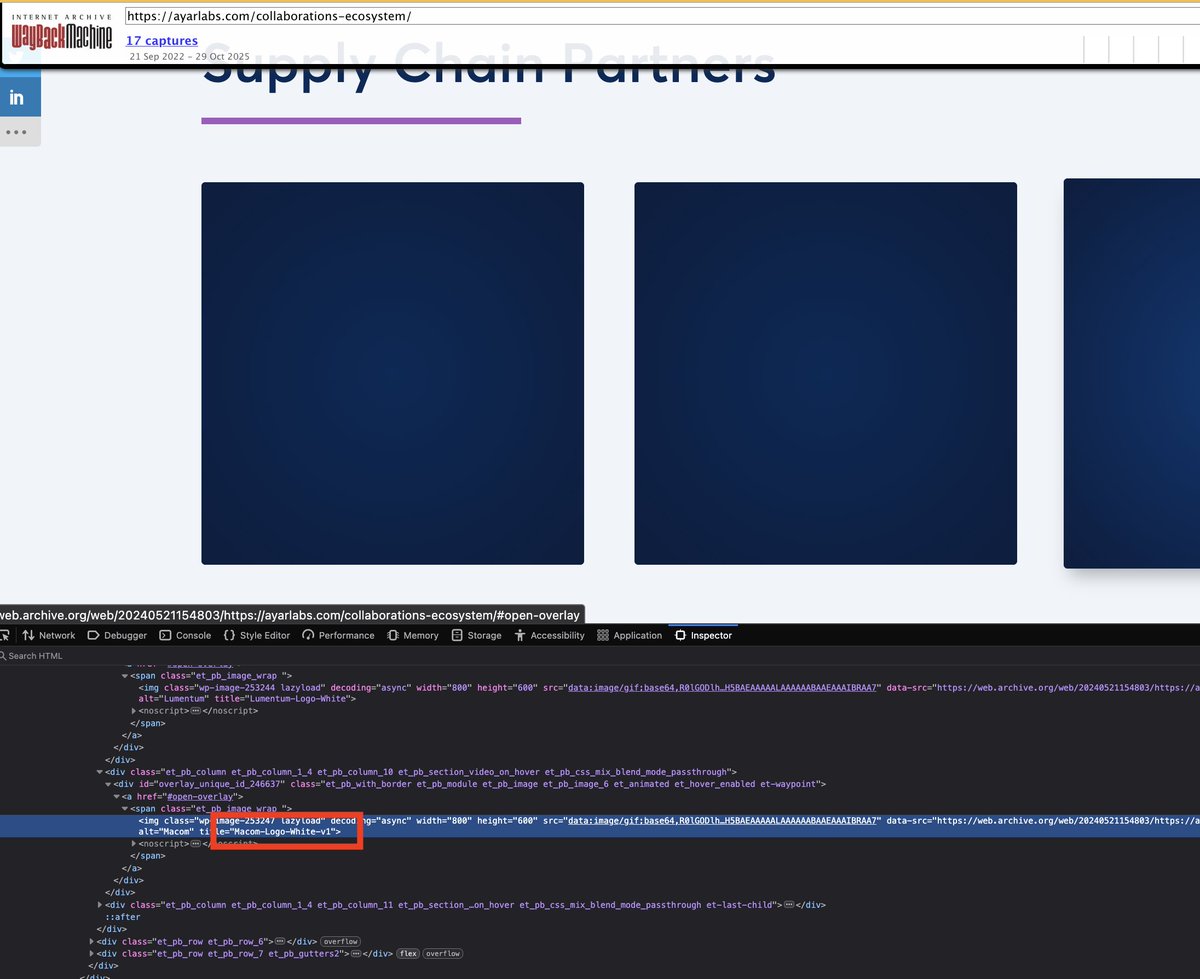Screen dimensions: 1200x979
Task: Switch to the Network tab
Action: (x=49, y=635)
